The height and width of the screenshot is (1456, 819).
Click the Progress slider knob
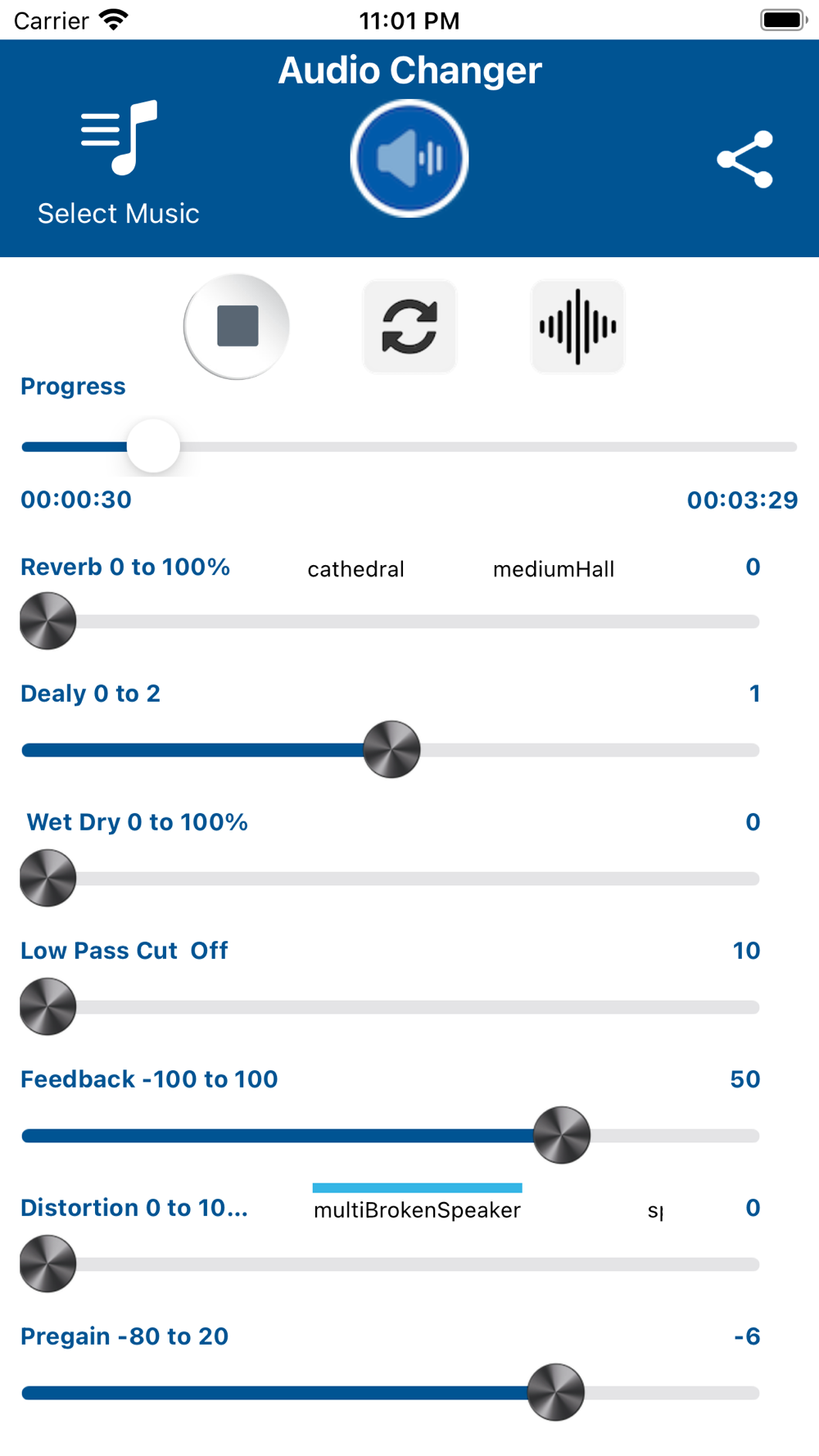point(153,446)
